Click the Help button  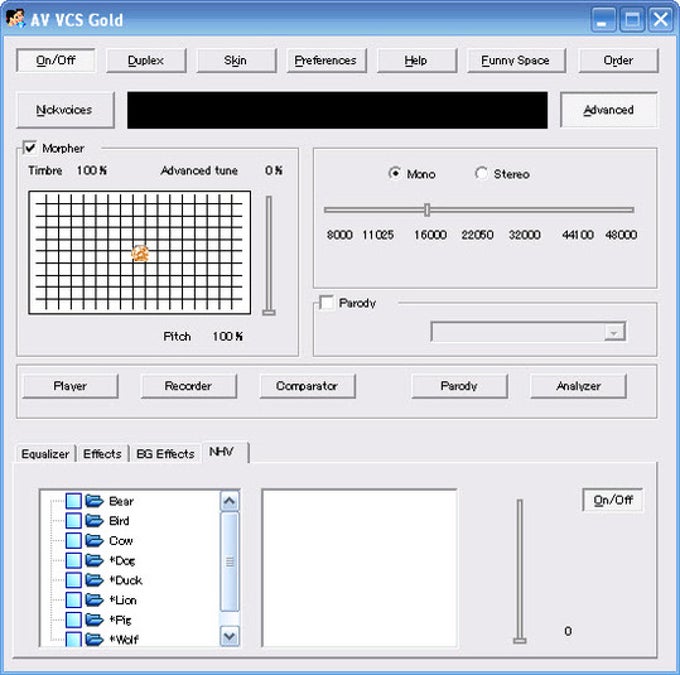[416, 60]
